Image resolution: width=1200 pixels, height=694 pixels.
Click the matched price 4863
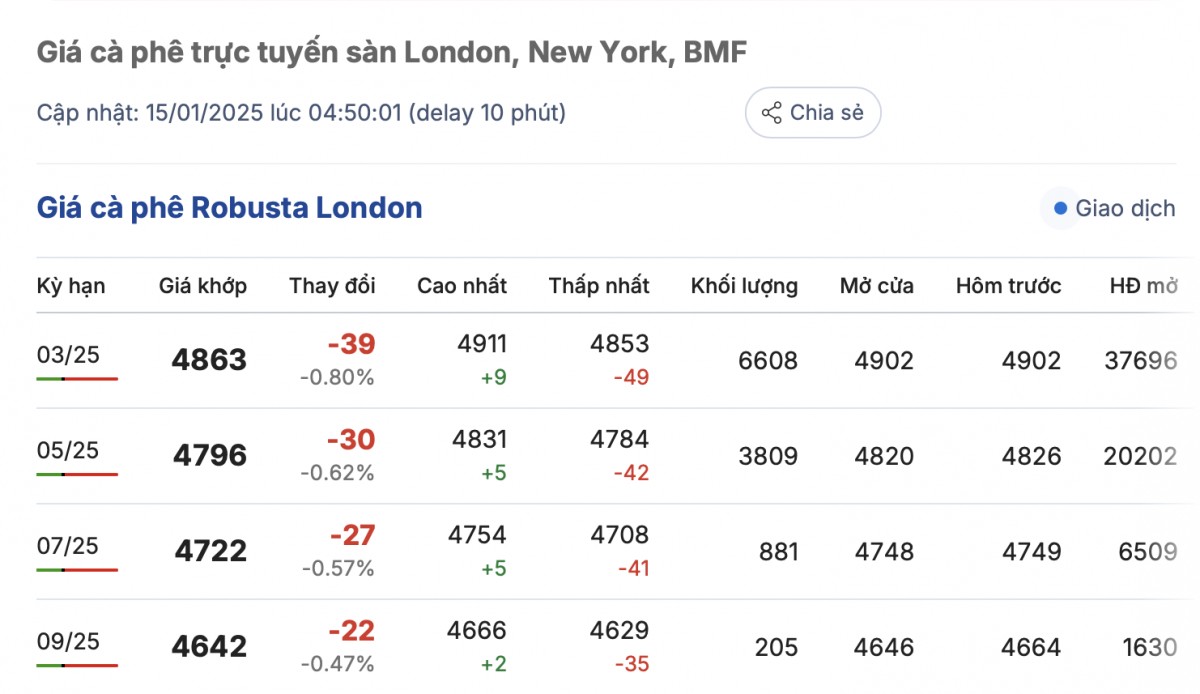209,360
